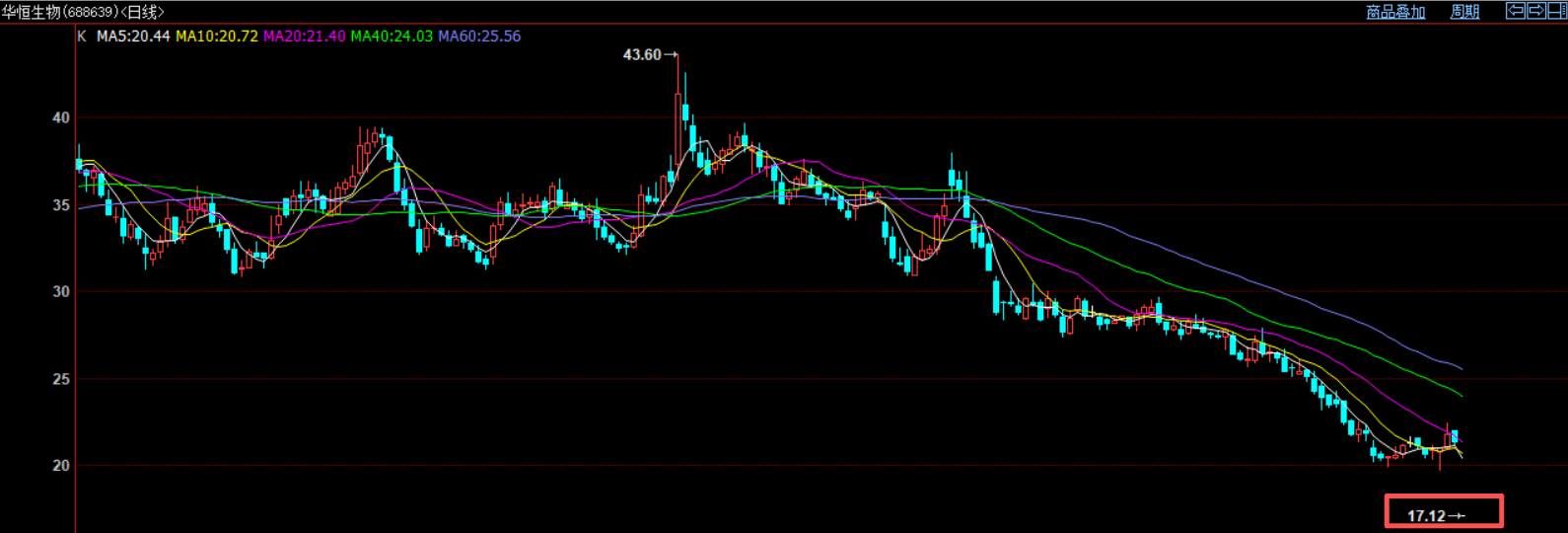Click the MA5:20.44 indicator label
This screenshot has width=1568, height=533.
[x=133, y=37]
